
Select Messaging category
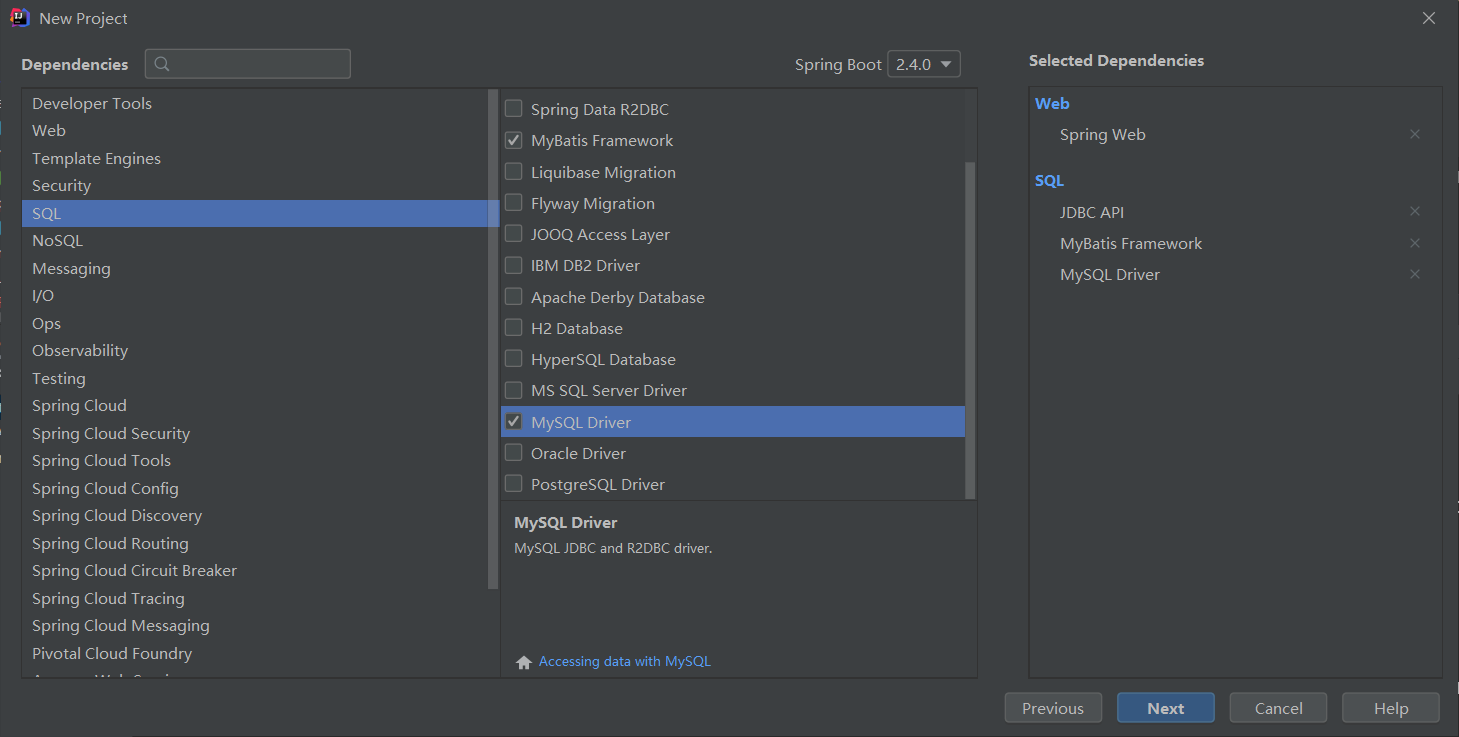(x=255, y=268)
